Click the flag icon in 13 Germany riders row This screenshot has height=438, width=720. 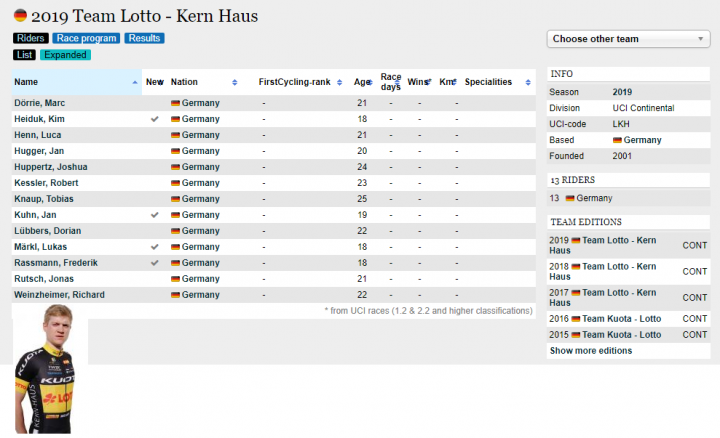(570, 198)
